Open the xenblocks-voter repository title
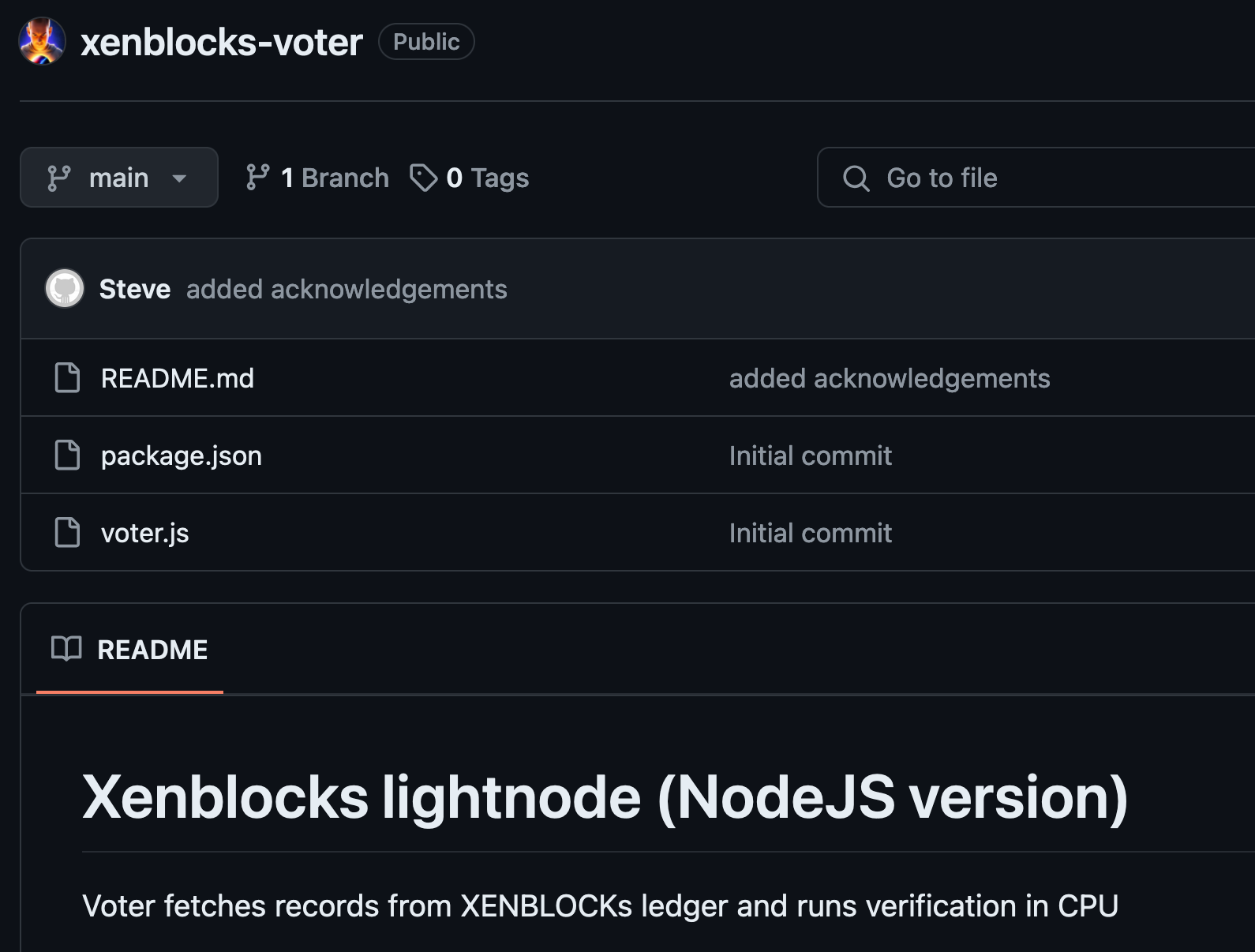Viewport: 1255px width, 952px height. [219, 41]
